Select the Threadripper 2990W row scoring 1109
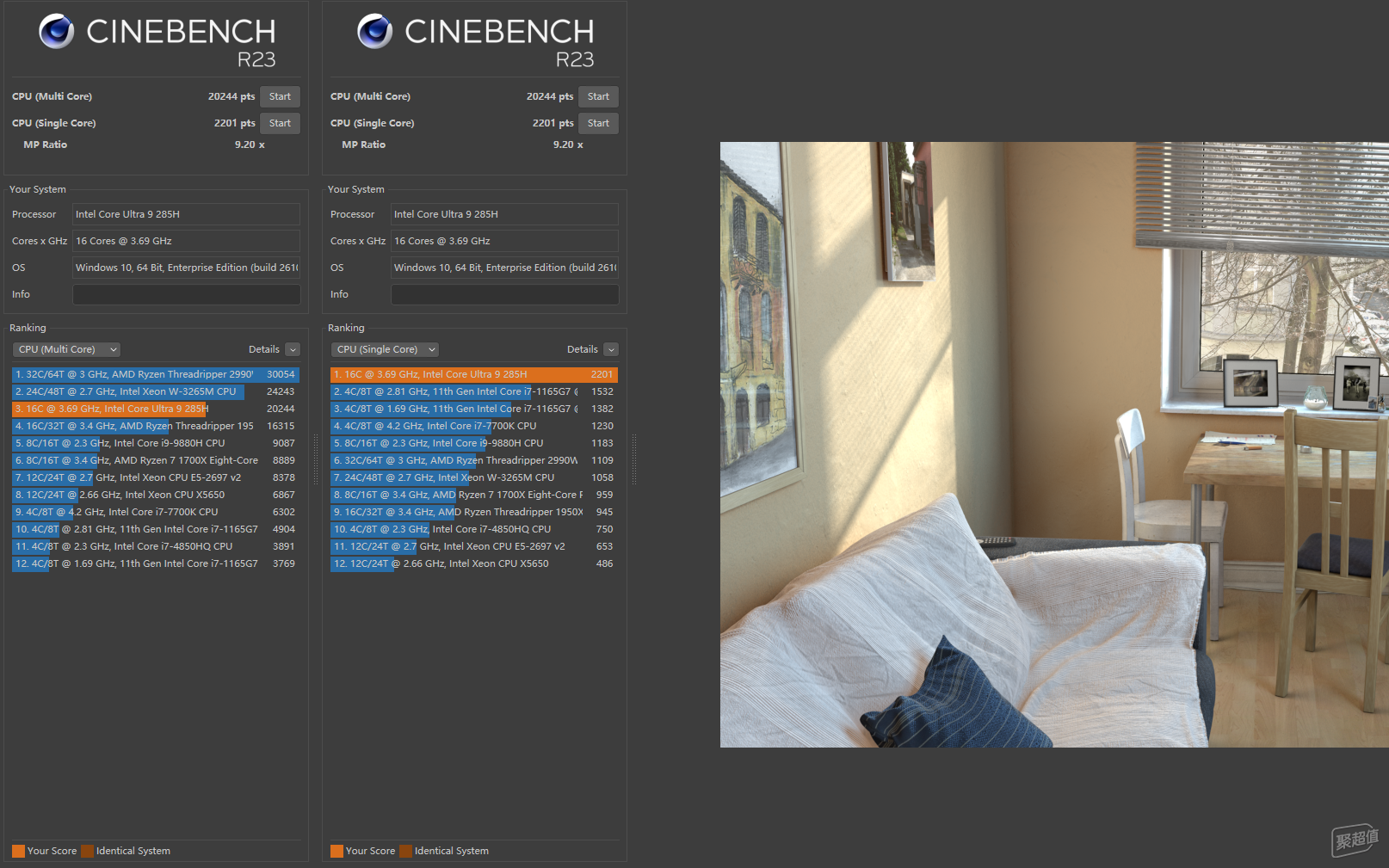 coord(474,460)
